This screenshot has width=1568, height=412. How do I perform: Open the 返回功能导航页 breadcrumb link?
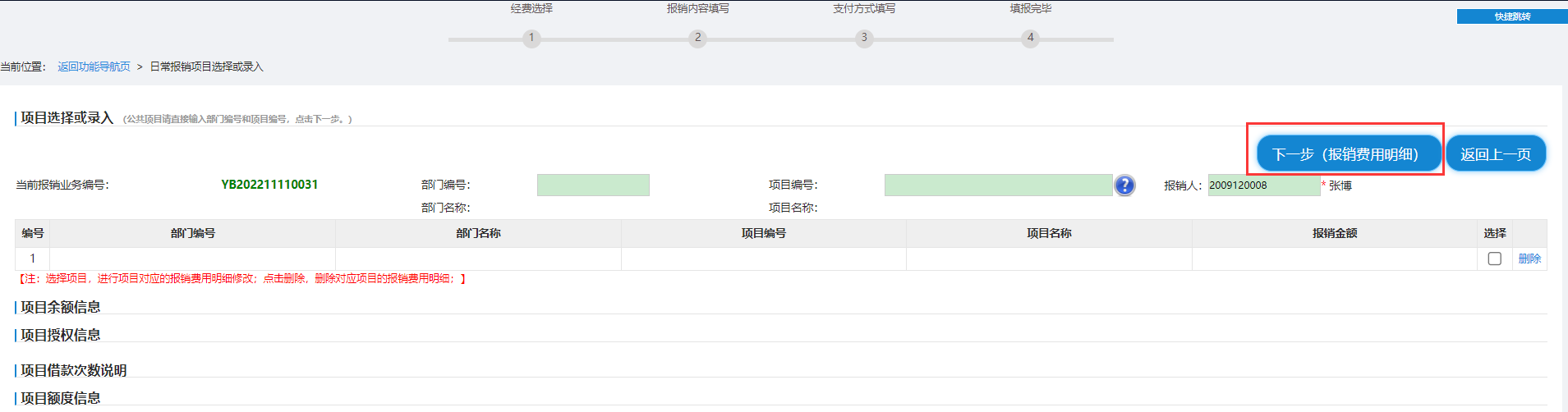click(94, 66)
